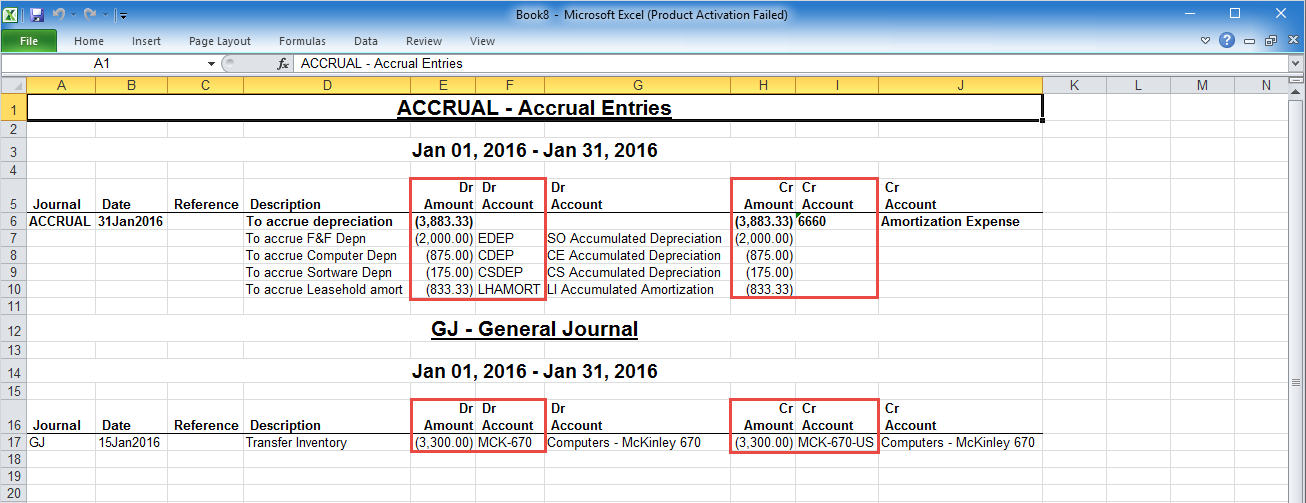
Task: Open the File tab
Action: (x=29, y=41)
